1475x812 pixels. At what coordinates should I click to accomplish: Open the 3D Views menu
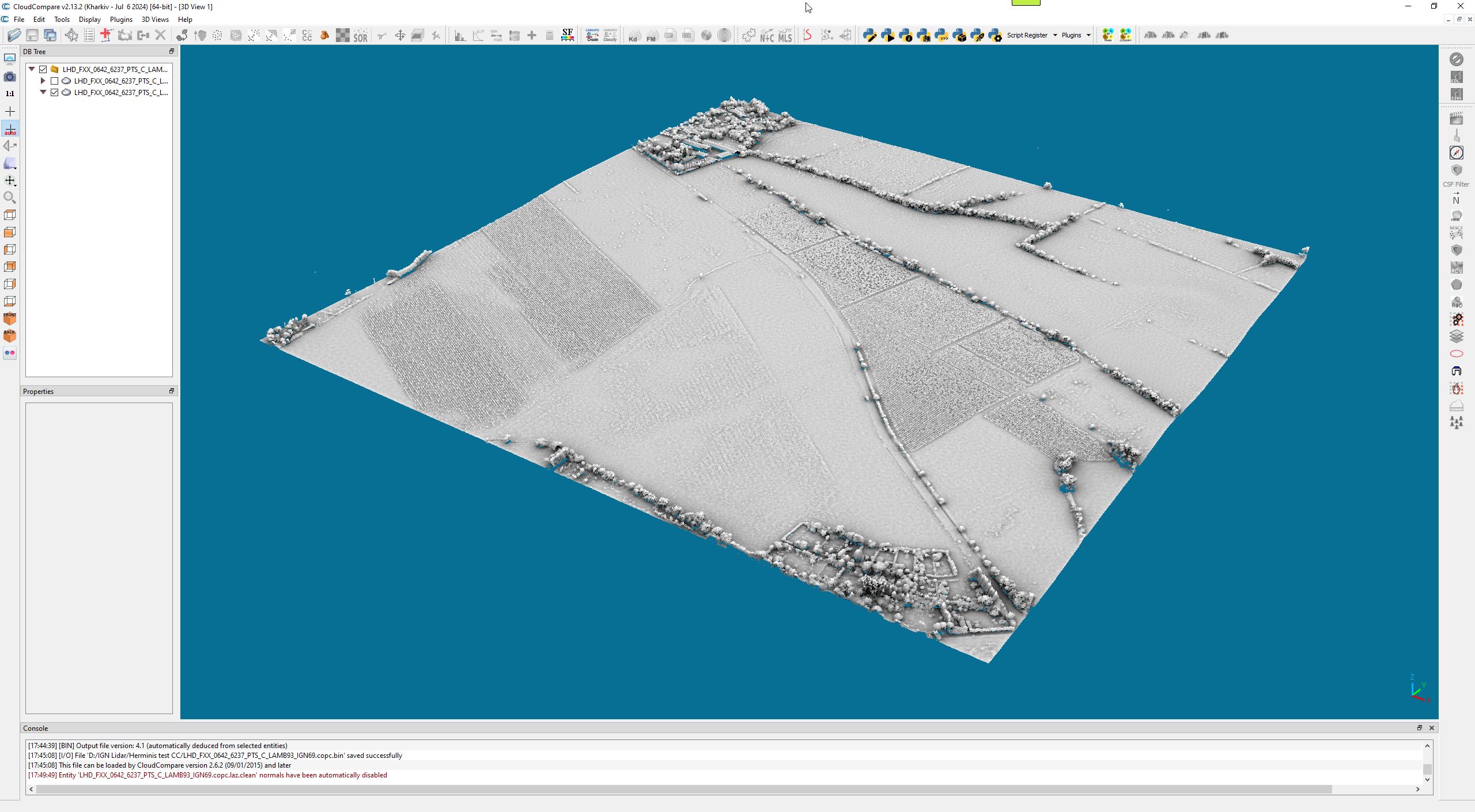point(155,20)
